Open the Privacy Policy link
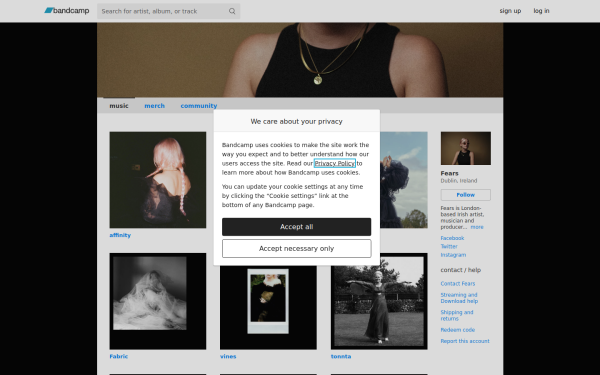 point(335,163)
